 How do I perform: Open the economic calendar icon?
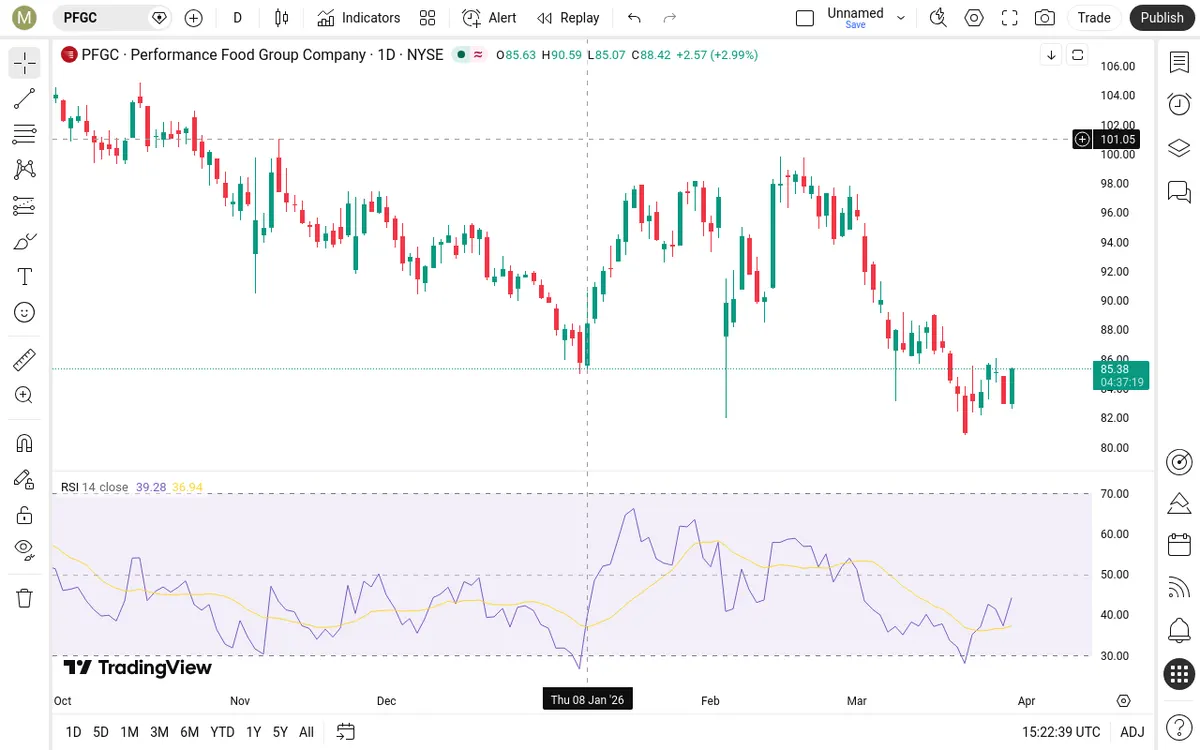pos(1179,545)
